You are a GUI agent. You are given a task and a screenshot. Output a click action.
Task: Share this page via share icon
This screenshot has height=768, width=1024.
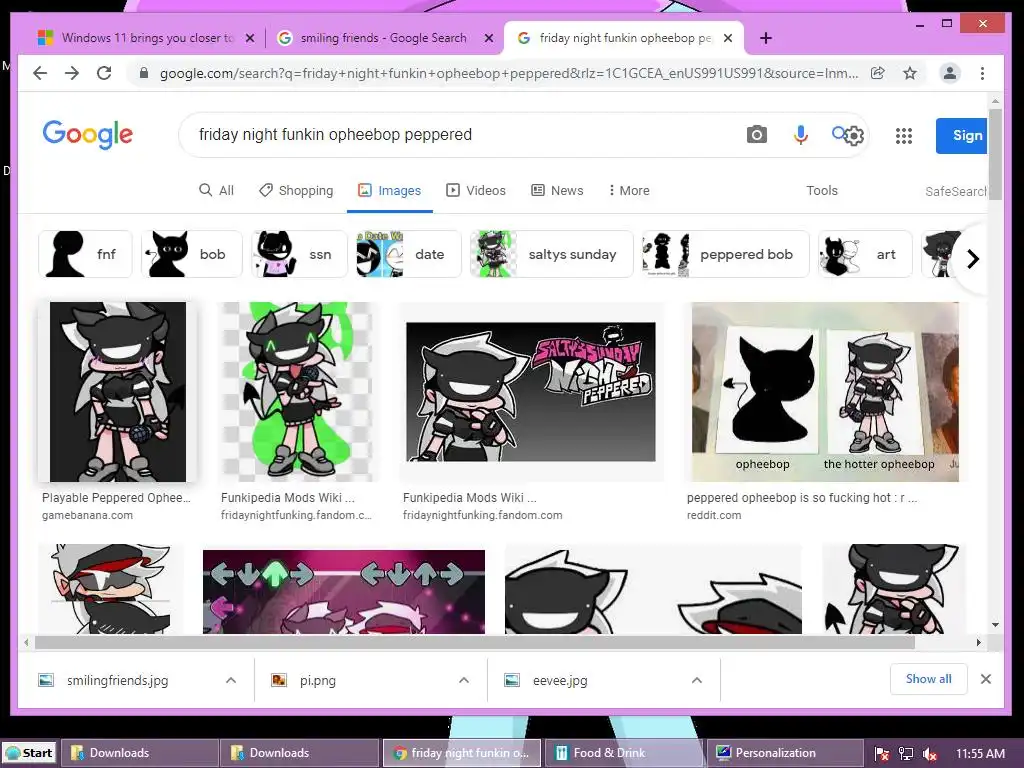coord(878,73)
